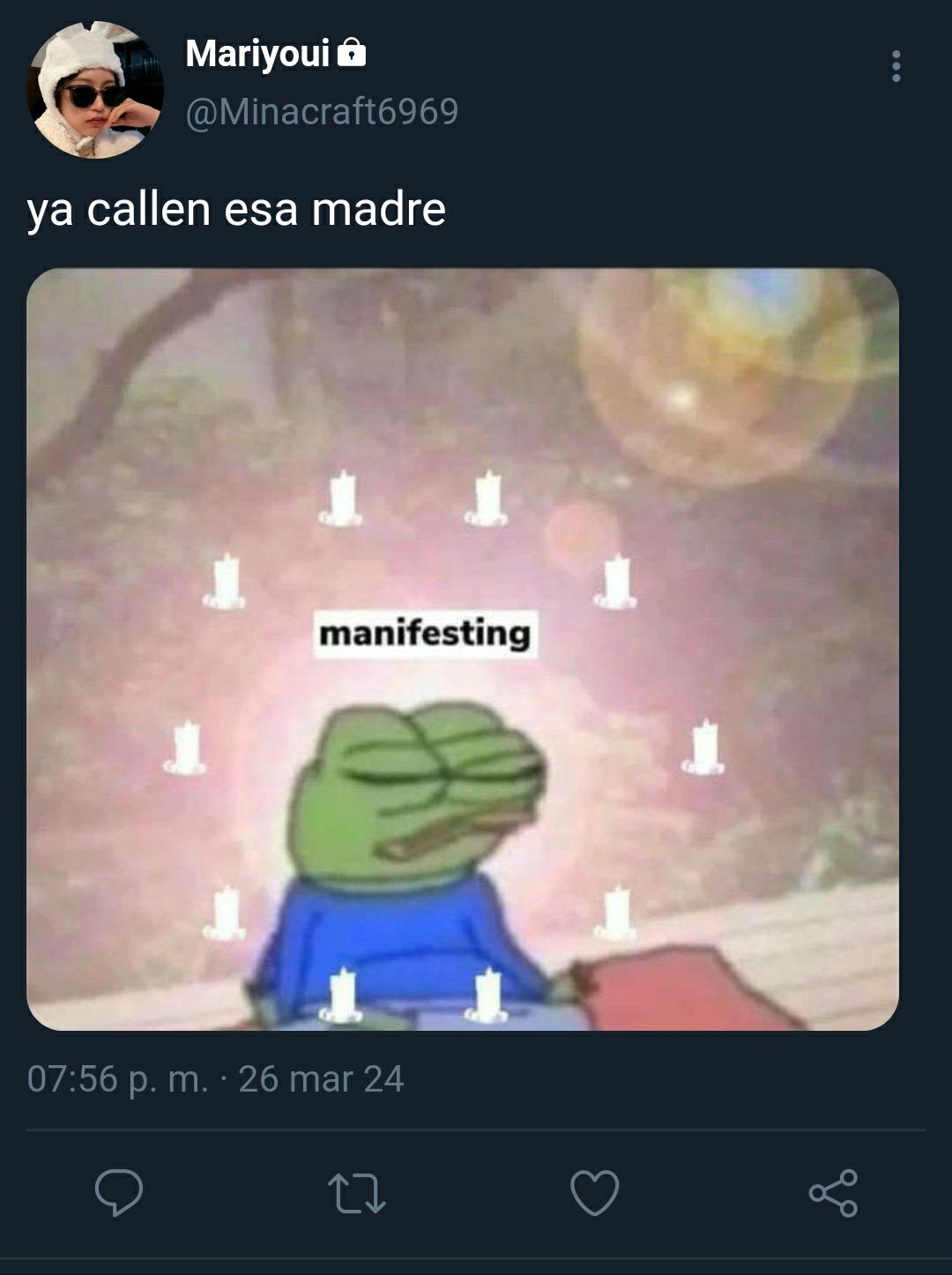Viewport: 952px width, 1275px height.
Task: Click the sunglasses in the profile avatar
Action: click(92, 94)
